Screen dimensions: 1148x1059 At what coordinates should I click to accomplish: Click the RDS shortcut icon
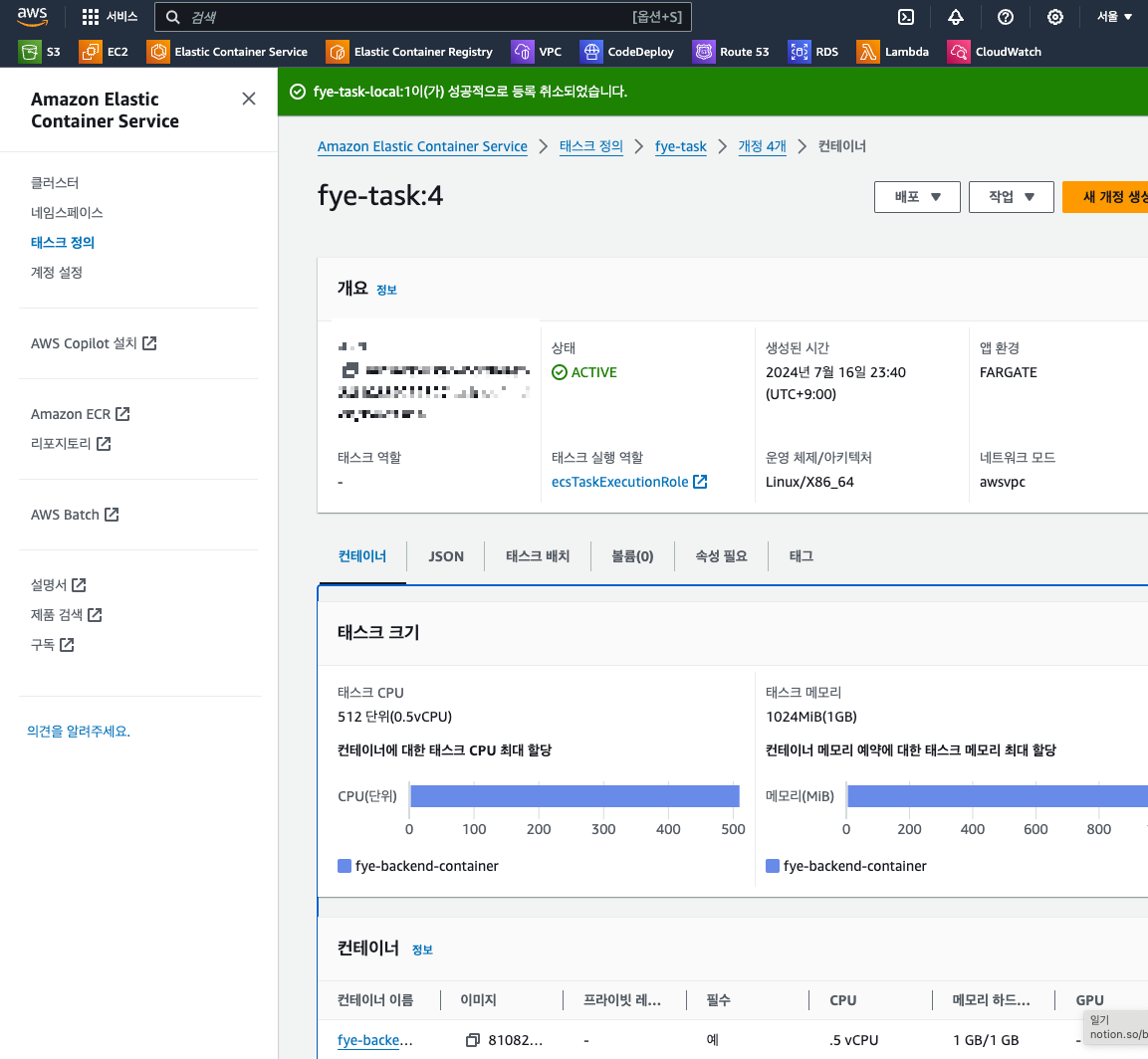[799, 51]
